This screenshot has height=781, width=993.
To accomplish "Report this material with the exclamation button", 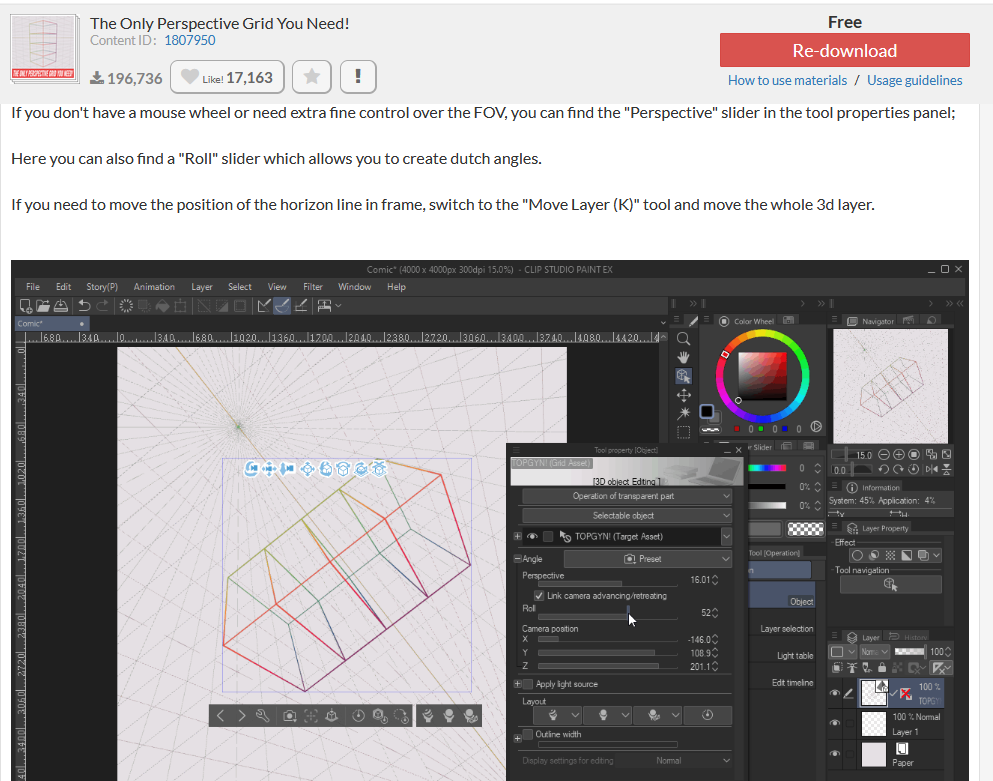I will 358,77.
